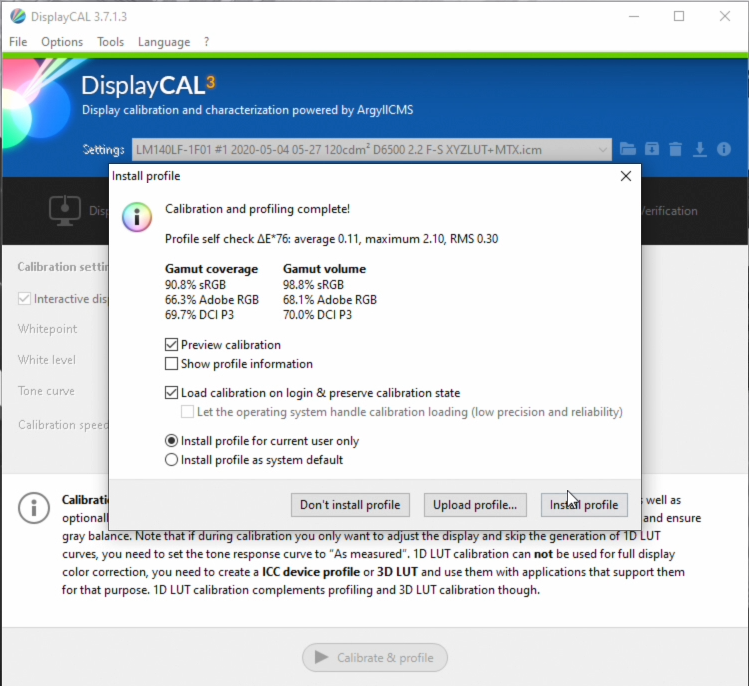This screenshot has height=686, width=749.
Task: Open the Language menu
Action: click(164, 42)
